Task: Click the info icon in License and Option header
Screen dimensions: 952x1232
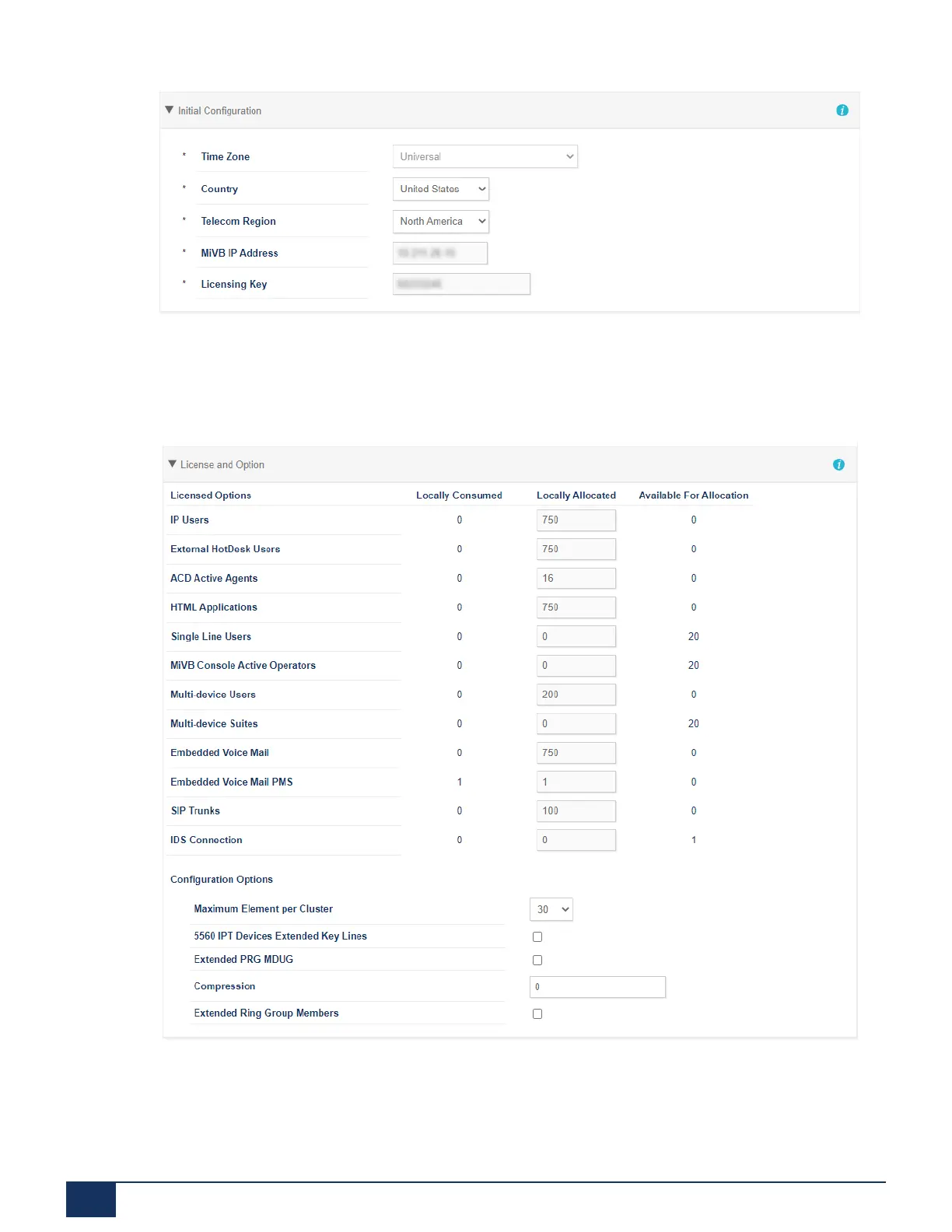Action: pyautogui.click(x=838, y=464)
